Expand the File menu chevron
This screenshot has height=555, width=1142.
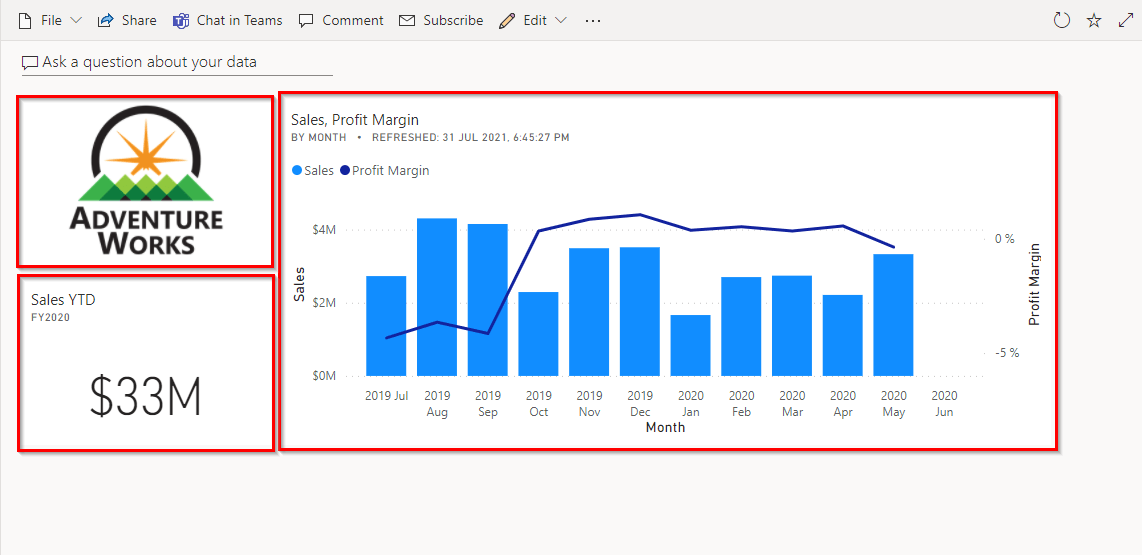(77, 20)
